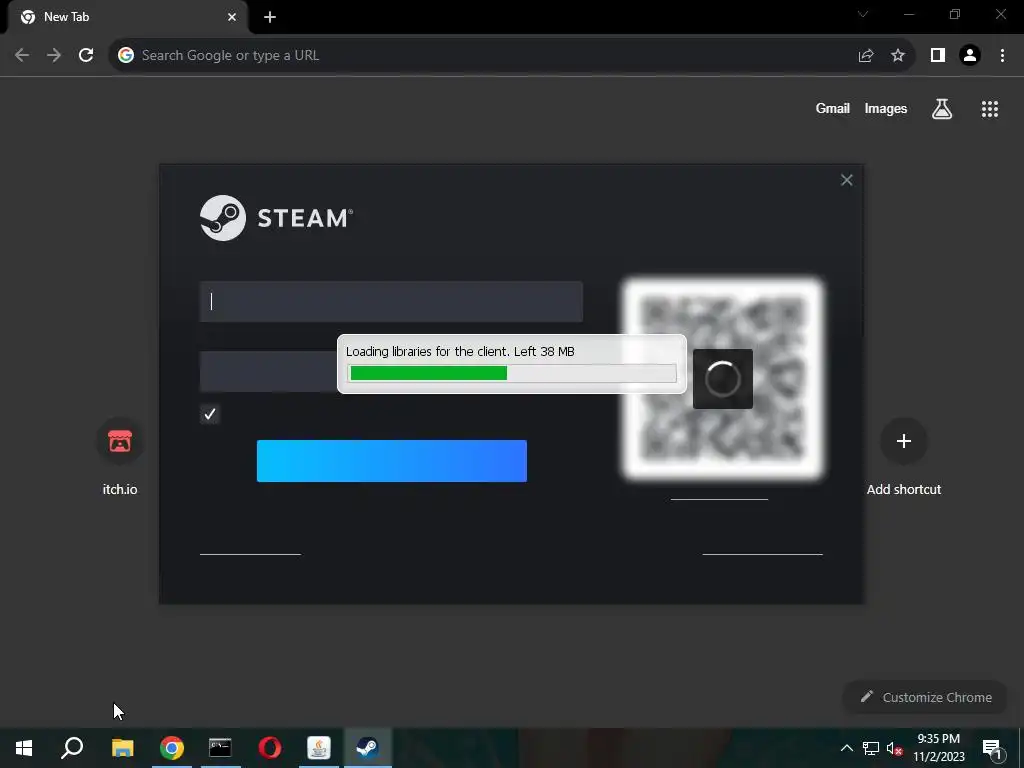The image size is (1024, 768).
Task: Open network status tray icon
Action: (871, 748)
